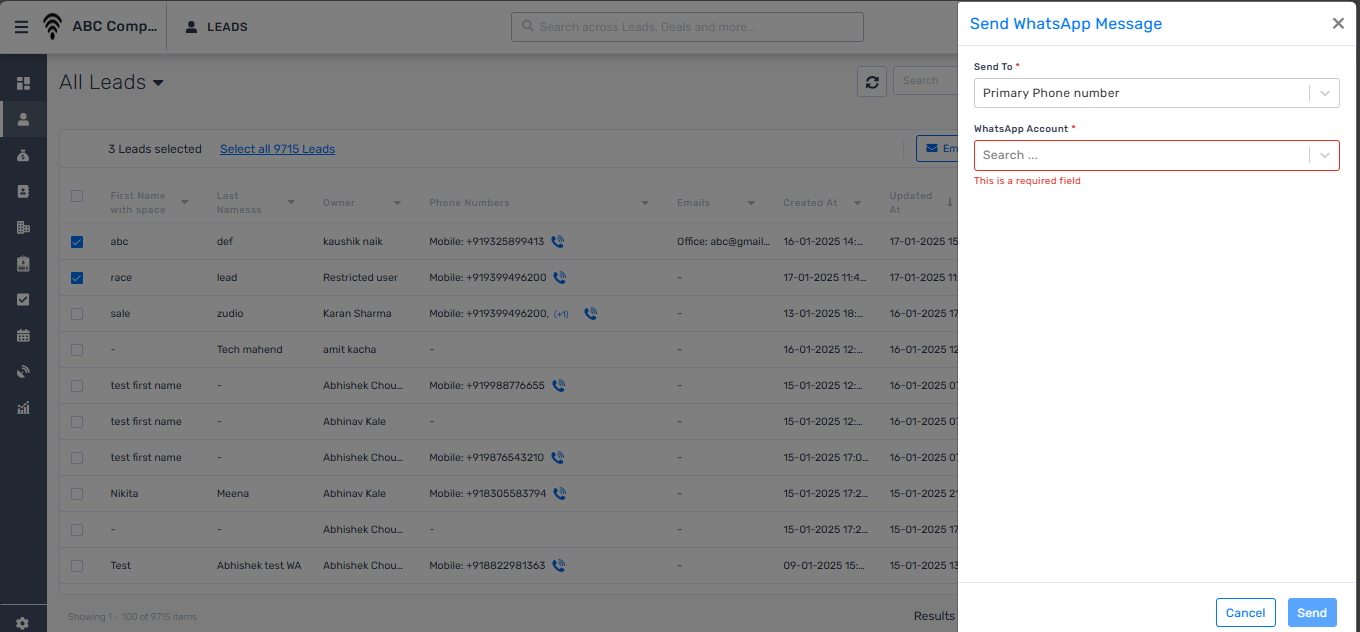Check the checkbox for Nikita Meena
This screenshot has width=1360, height=632.
click(x=77, y=494)
